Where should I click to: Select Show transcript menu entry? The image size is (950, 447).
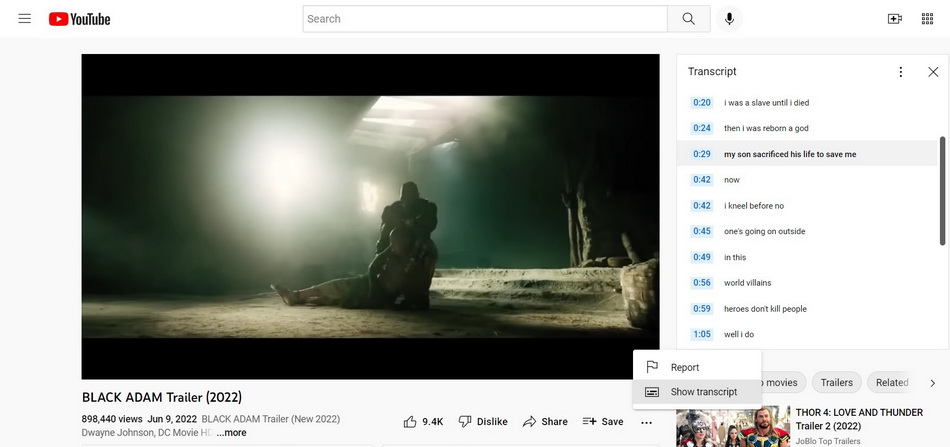[x=703, y=392]
